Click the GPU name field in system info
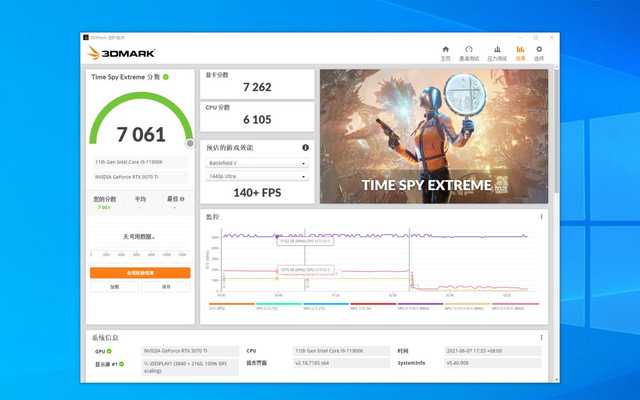 pyautogui.click(x=190, y=351)
